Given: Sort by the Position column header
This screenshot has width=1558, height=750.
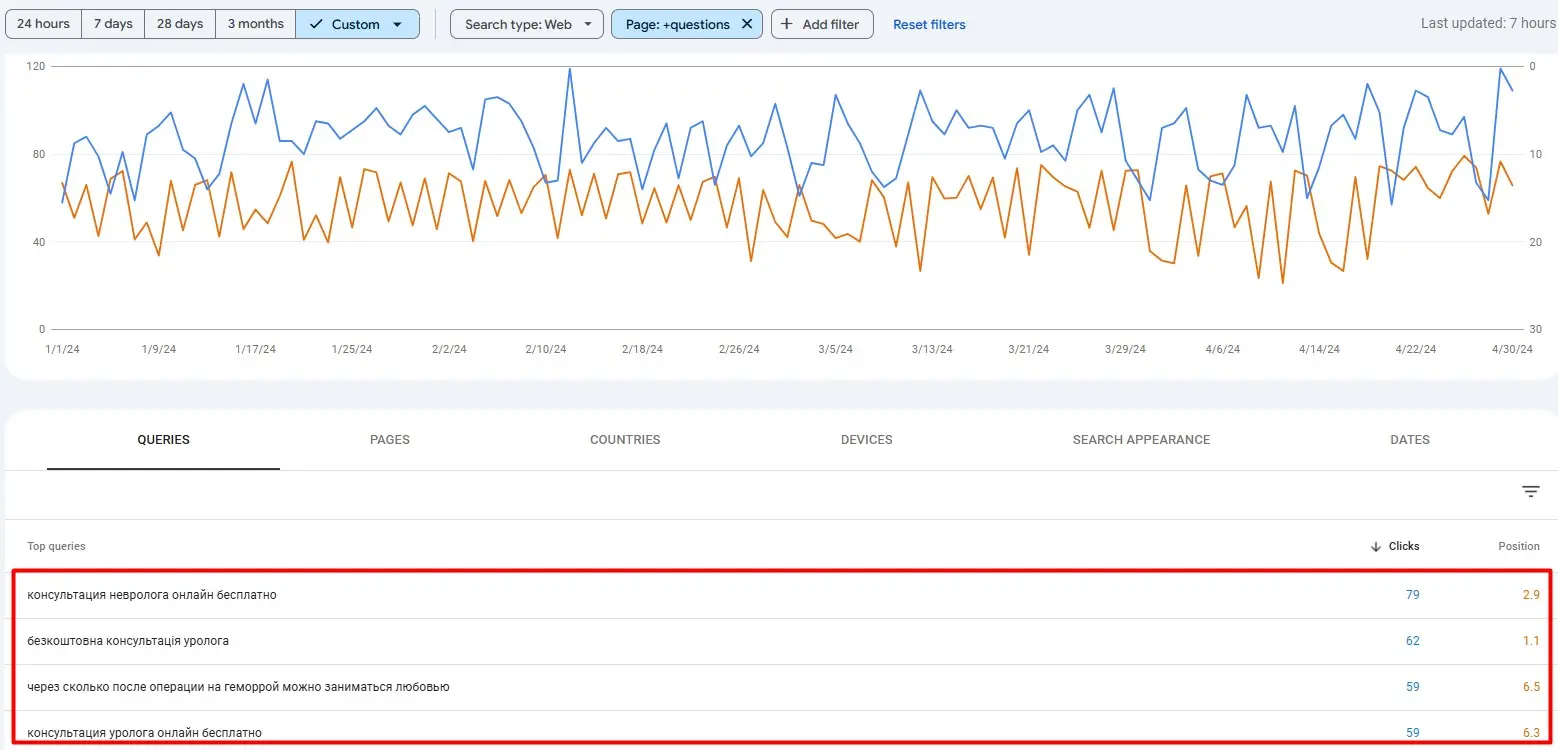Looking at the screenshot, I should tap(1519, 546).
